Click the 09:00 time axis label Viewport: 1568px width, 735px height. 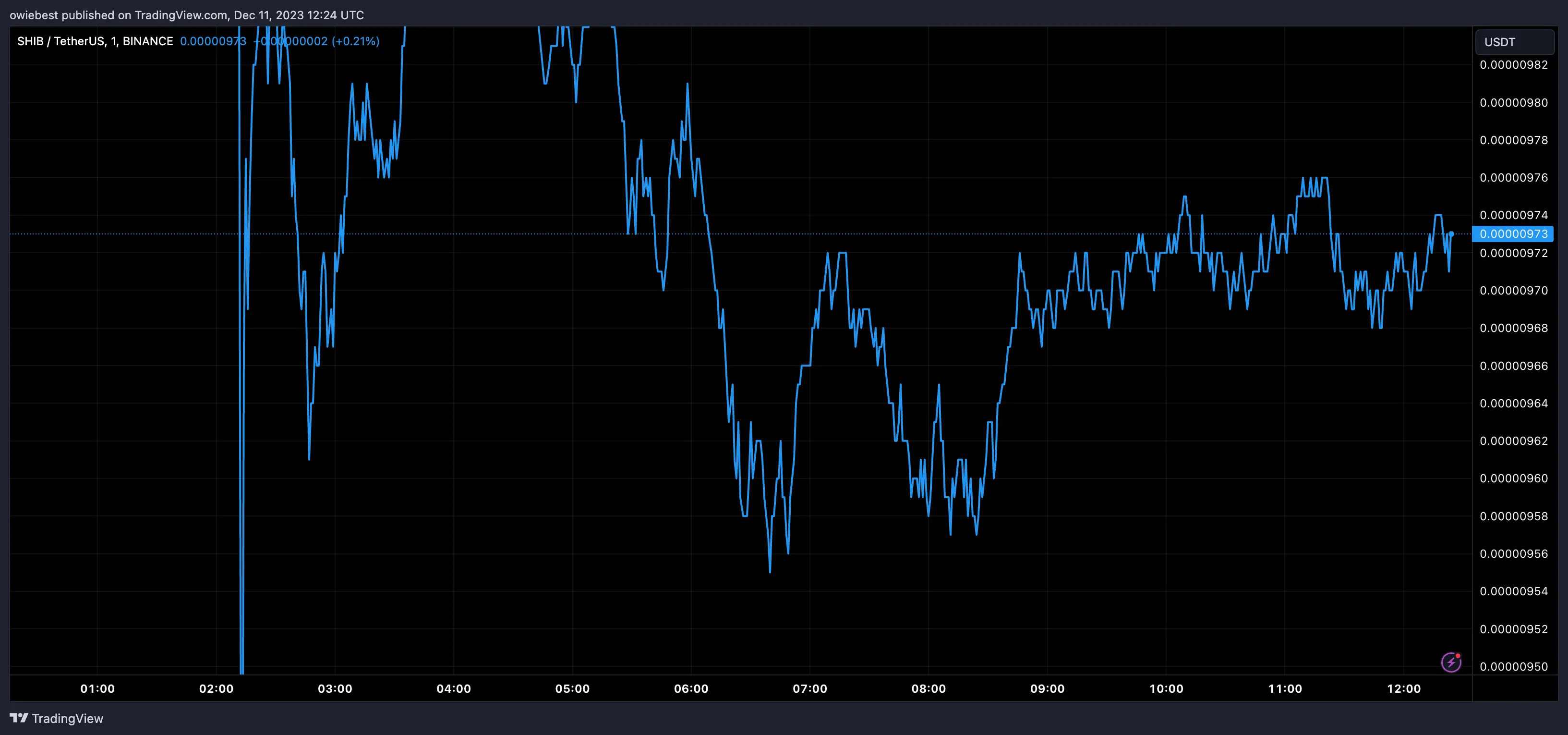(1047, 689)
